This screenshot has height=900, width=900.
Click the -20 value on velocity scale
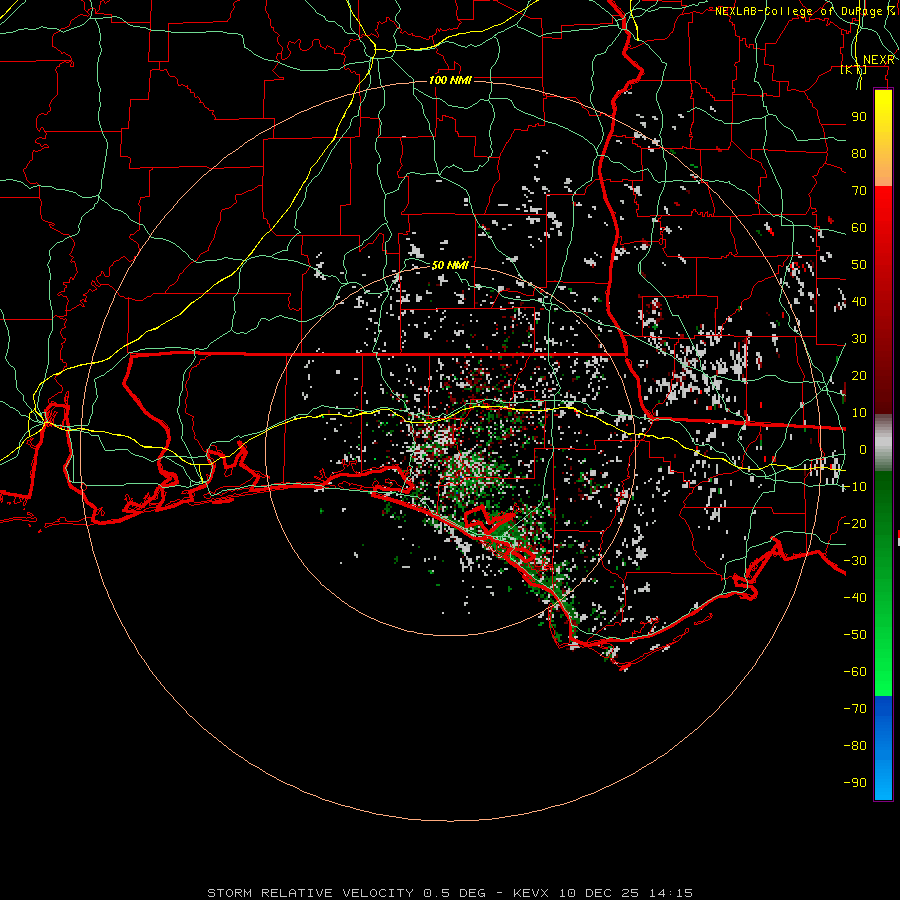855,523
